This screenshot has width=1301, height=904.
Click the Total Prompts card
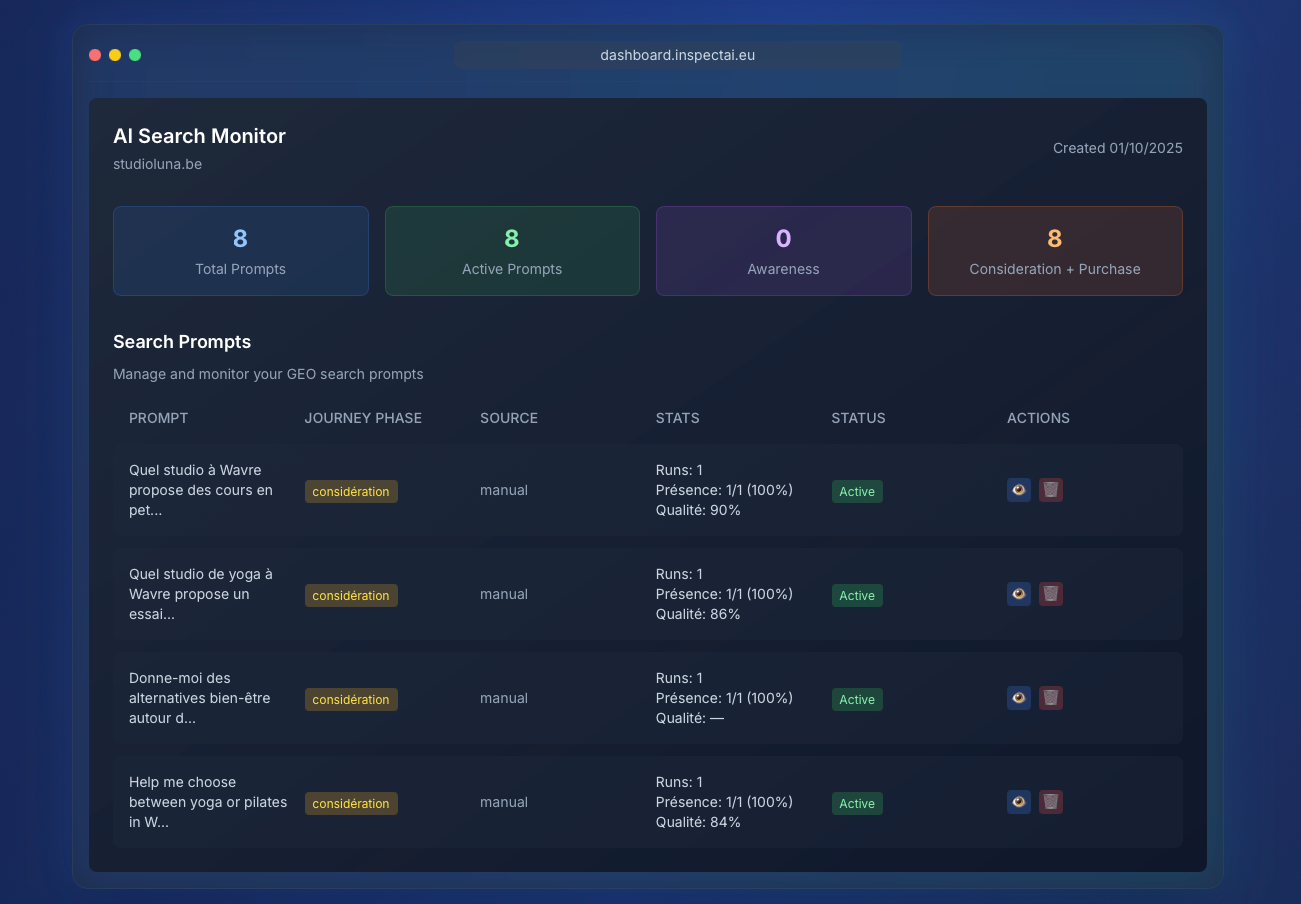240,251
